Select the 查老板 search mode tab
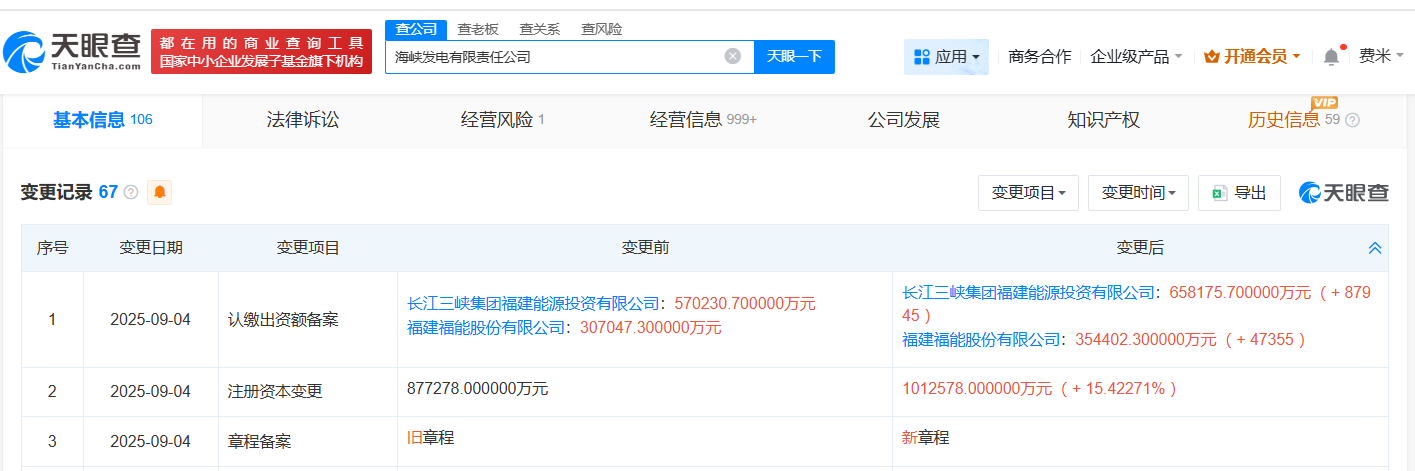The height and width of the screenshot is (471, 1415). click(478, 29)
